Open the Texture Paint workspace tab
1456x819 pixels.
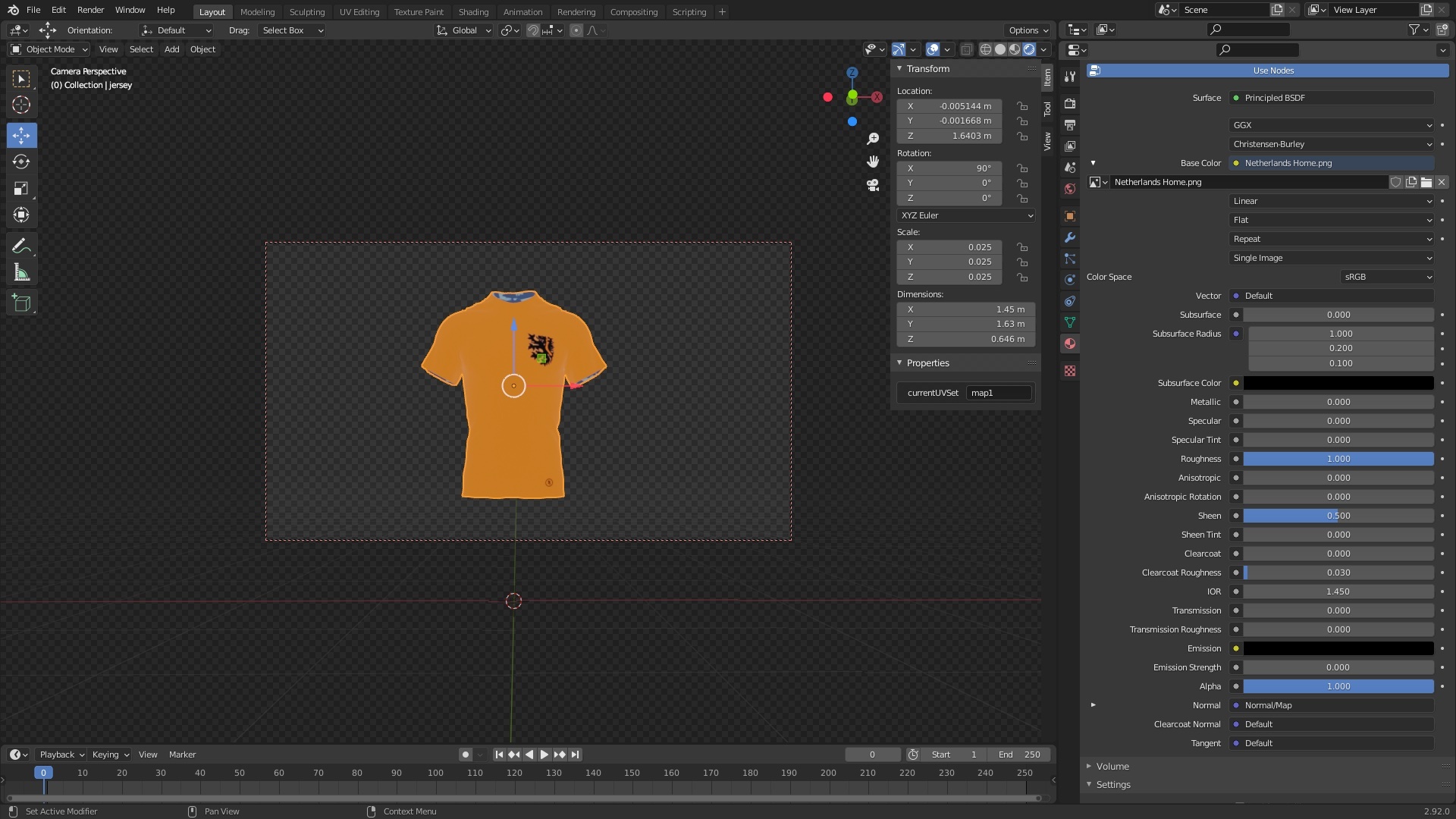pos(419,11)
